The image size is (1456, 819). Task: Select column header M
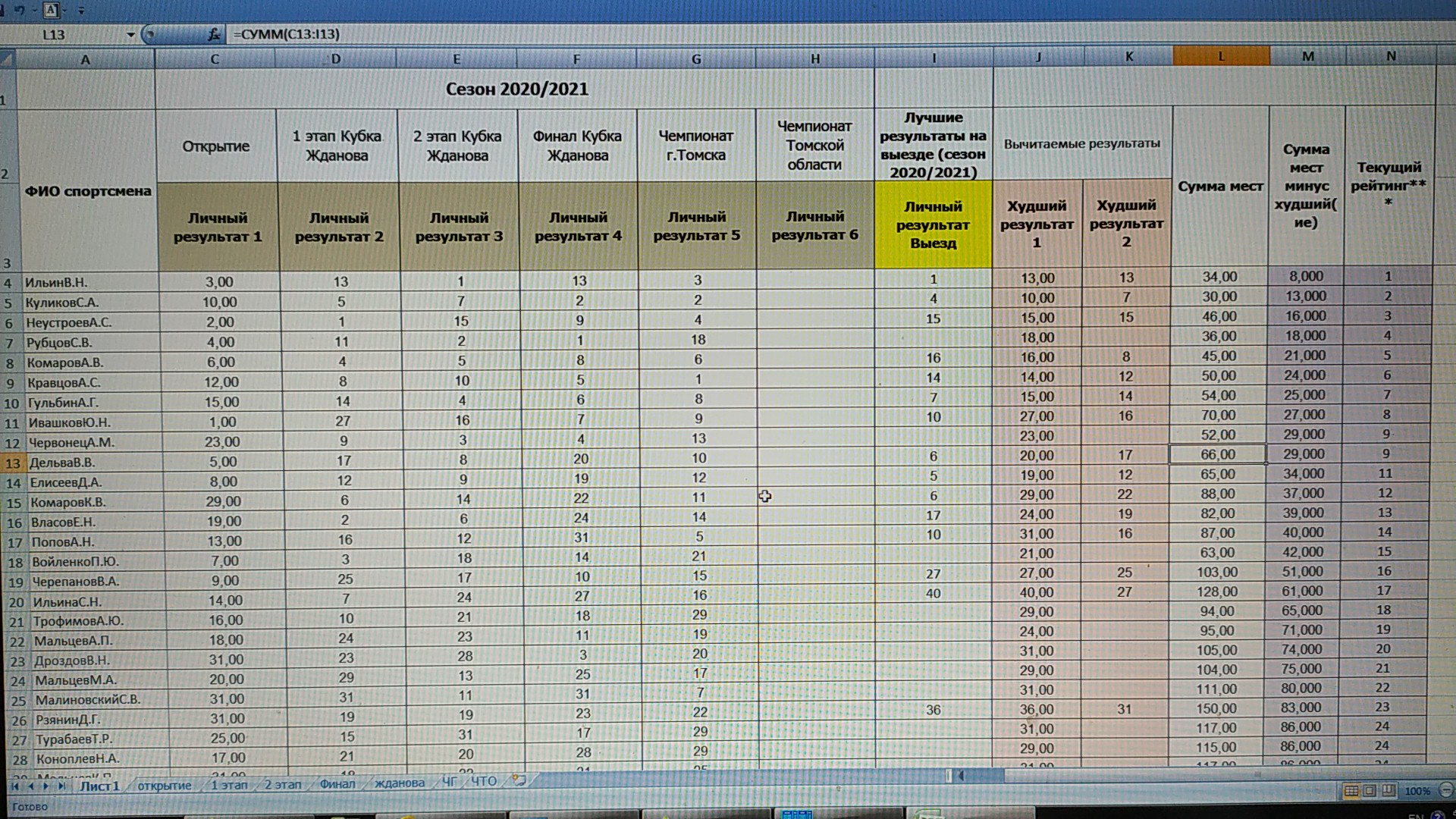pyautogui.click(x=1308, y=56)
